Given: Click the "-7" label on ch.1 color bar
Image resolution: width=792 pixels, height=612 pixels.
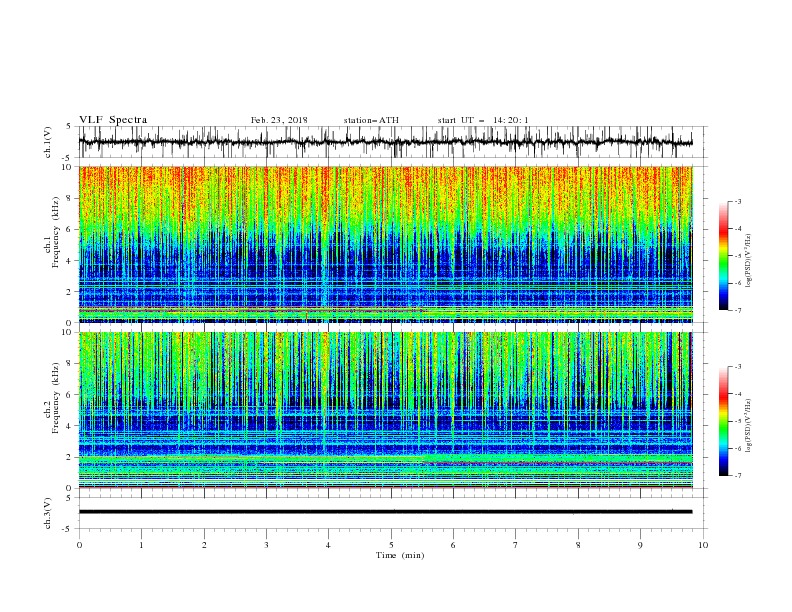Looking at the screenshot, I should [737, 310].
